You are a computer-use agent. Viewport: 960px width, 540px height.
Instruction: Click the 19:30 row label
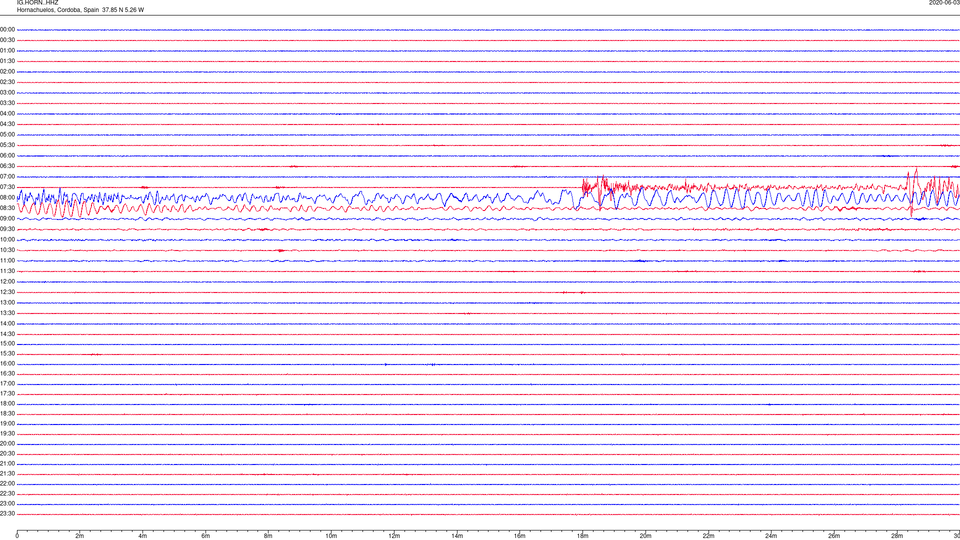click(7, 433)
